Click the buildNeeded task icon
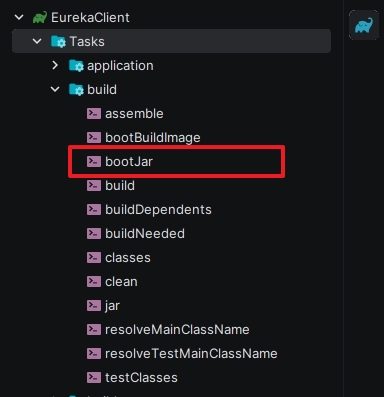Viewport: 384px width, 397px height. [x=94, y=234]
